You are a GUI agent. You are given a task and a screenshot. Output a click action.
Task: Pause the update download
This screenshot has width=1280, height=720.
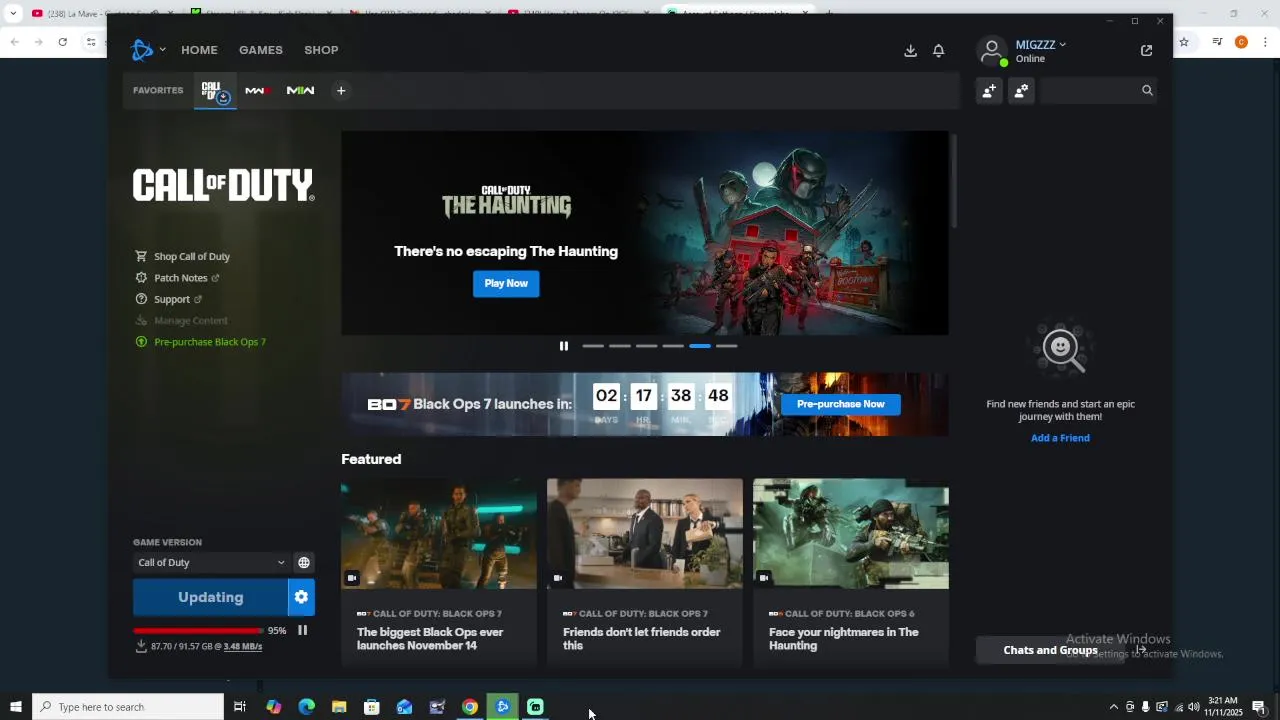click(x=302, y=631)
